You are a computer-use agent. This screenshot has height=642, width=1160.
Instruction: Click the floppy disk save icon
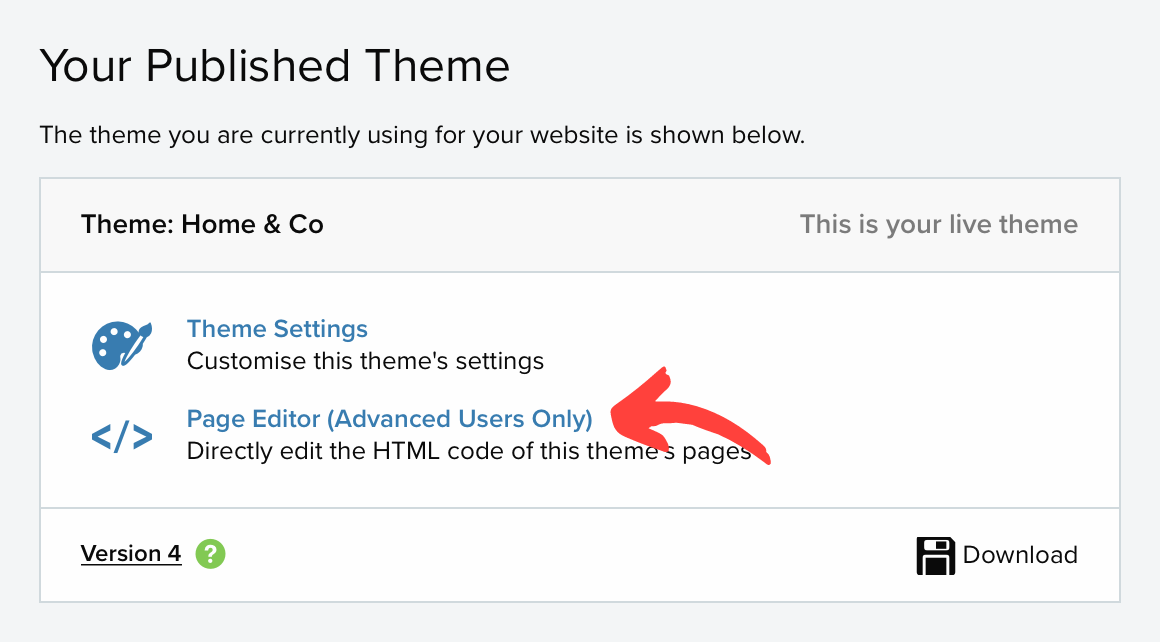pyautogui.click(x=935, y=555)
